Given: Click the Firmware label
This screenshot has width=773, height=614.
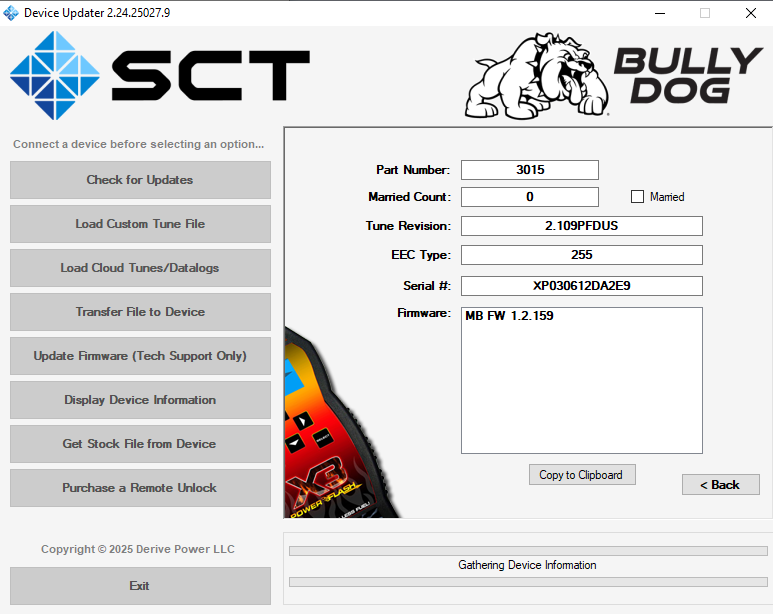Looking at the screenshot, I should pos(424,313).
